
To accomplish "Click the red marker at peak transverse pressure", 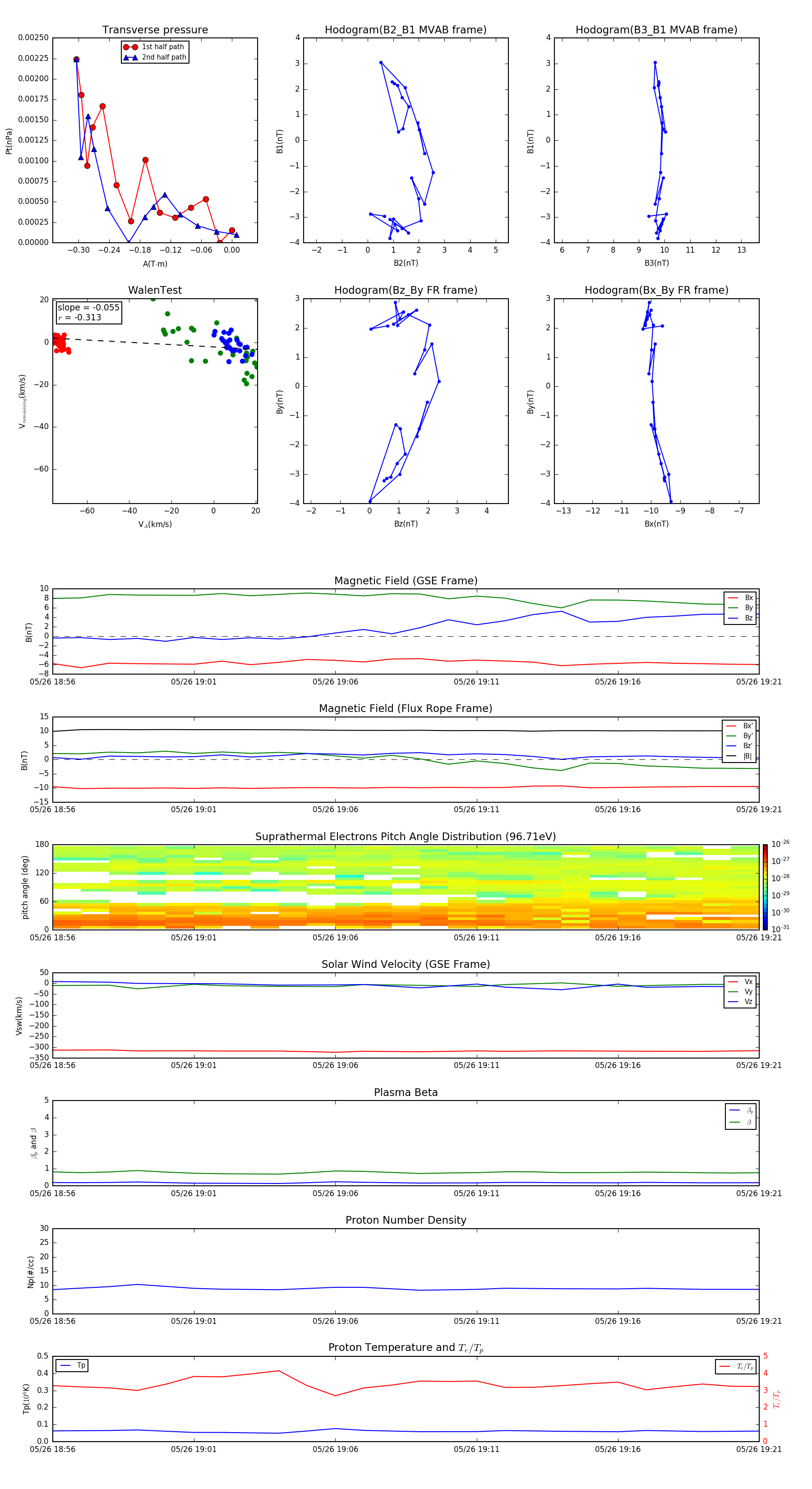I will pyautogui.click(x=76, y=60).
